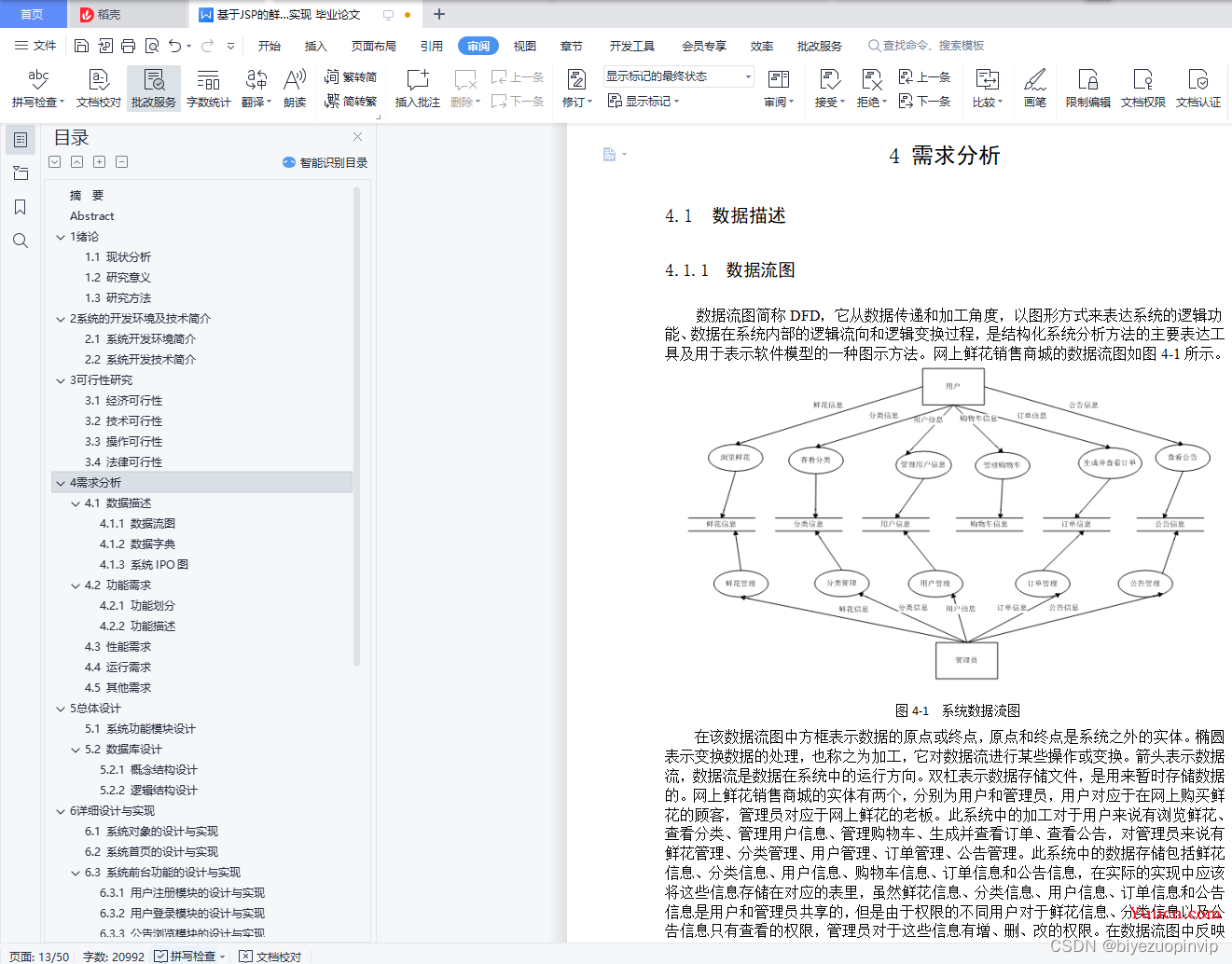Click the page document icon beside heading
1232x964 pixels.
tap(609, 154)
